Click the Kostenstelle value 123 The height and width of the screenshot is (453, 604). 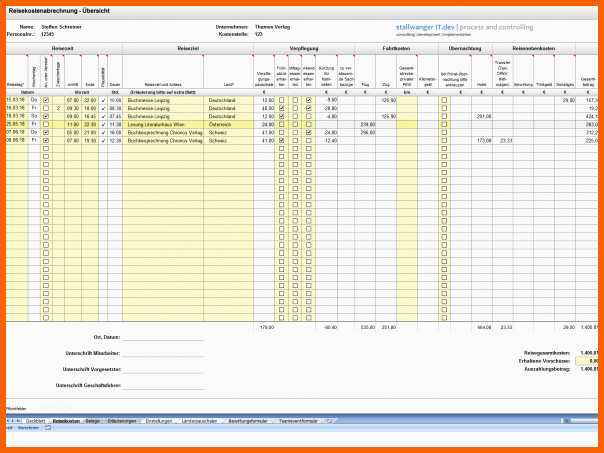point(258,34)
